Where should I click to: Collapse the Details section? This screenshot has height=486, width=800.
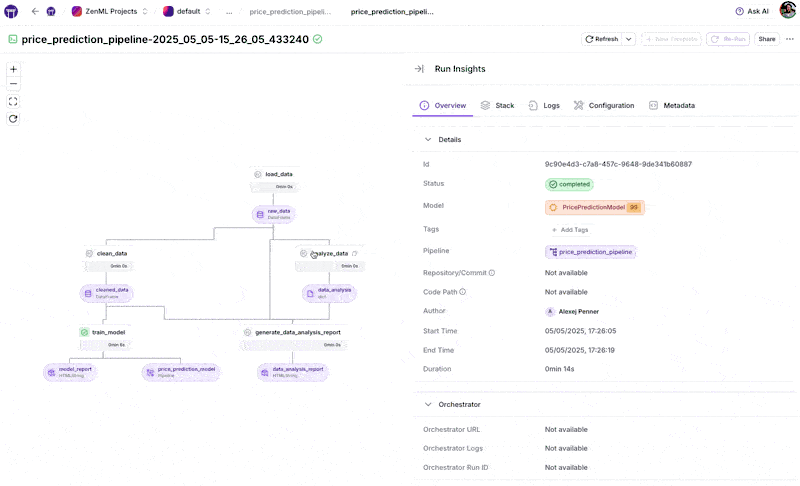429,140
